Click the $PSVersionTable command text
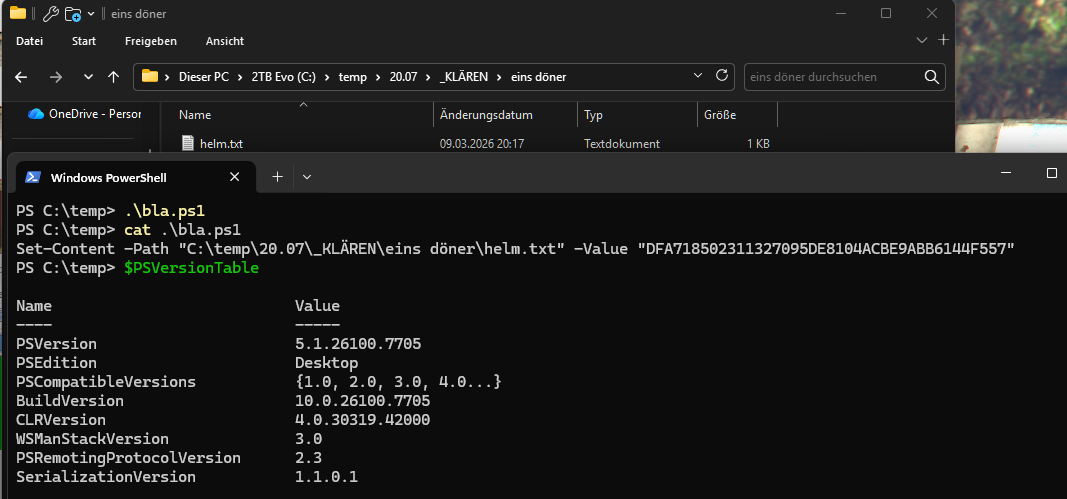The image size is (1067, 499). 191,268
